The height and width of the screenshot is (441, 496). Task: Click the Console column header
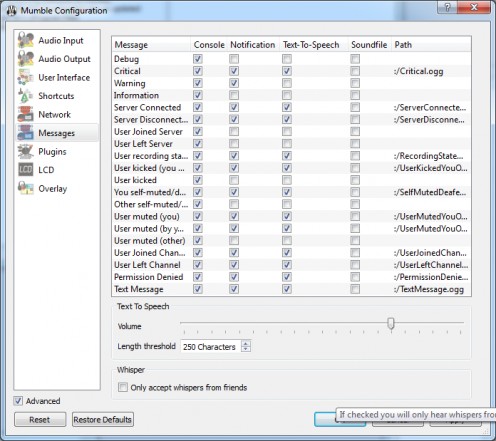209,45
